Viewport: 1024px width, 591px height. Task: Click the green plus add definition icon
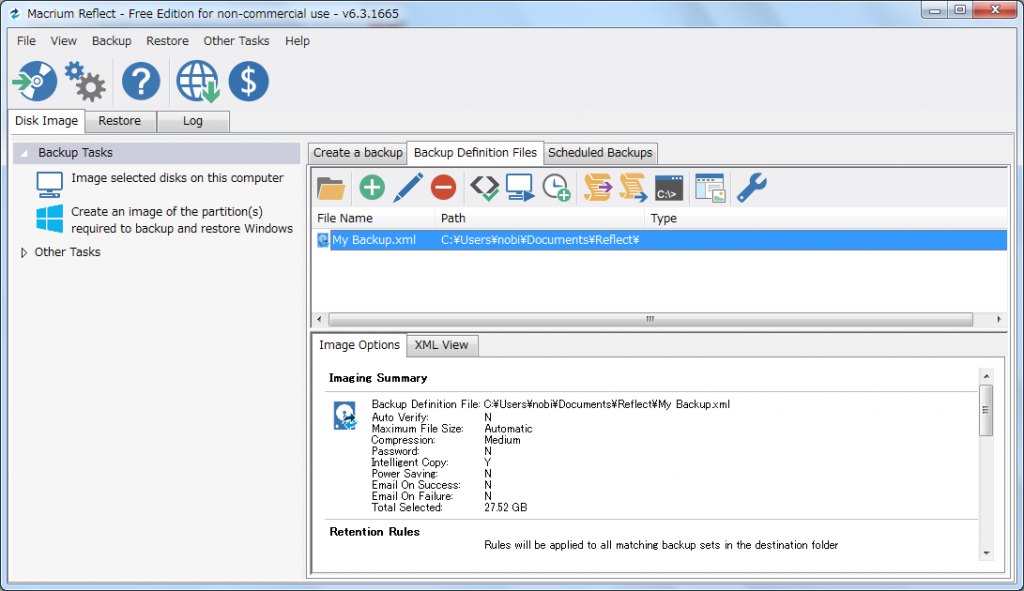tap(372, 187)
